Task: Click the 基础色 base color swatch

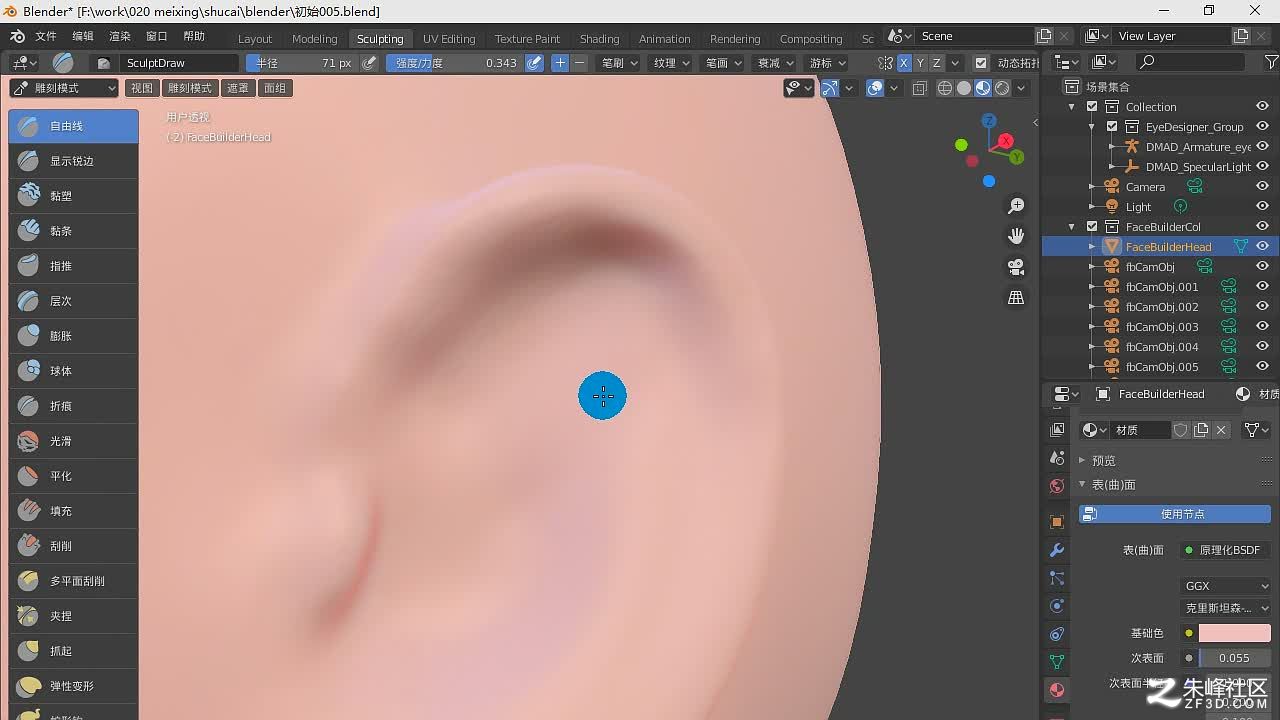Action: [1234, 633]
